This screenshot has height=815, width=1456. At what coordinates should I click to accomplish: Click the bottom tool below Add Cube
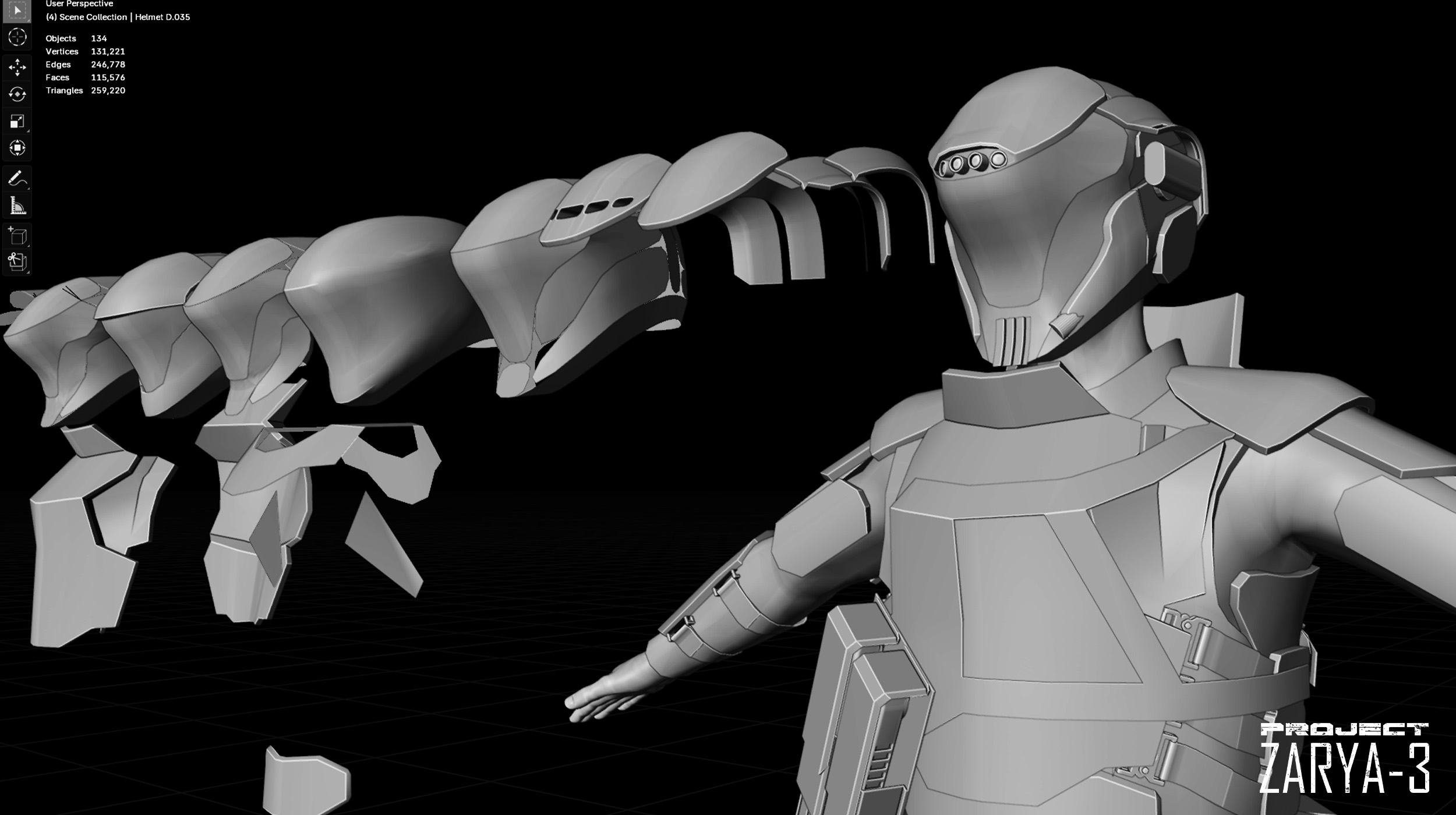[x=17, y=262]
